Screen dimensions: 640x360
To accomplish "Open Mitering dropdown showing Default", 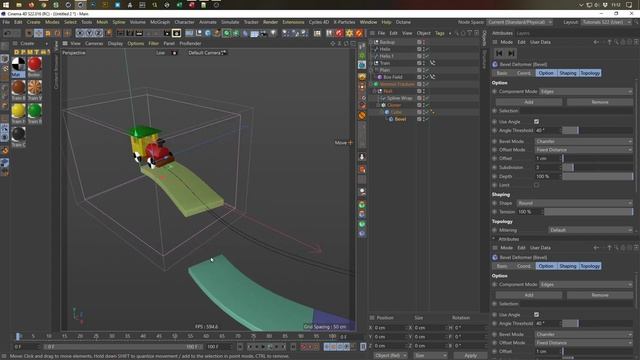I will [x=590, y=230].
